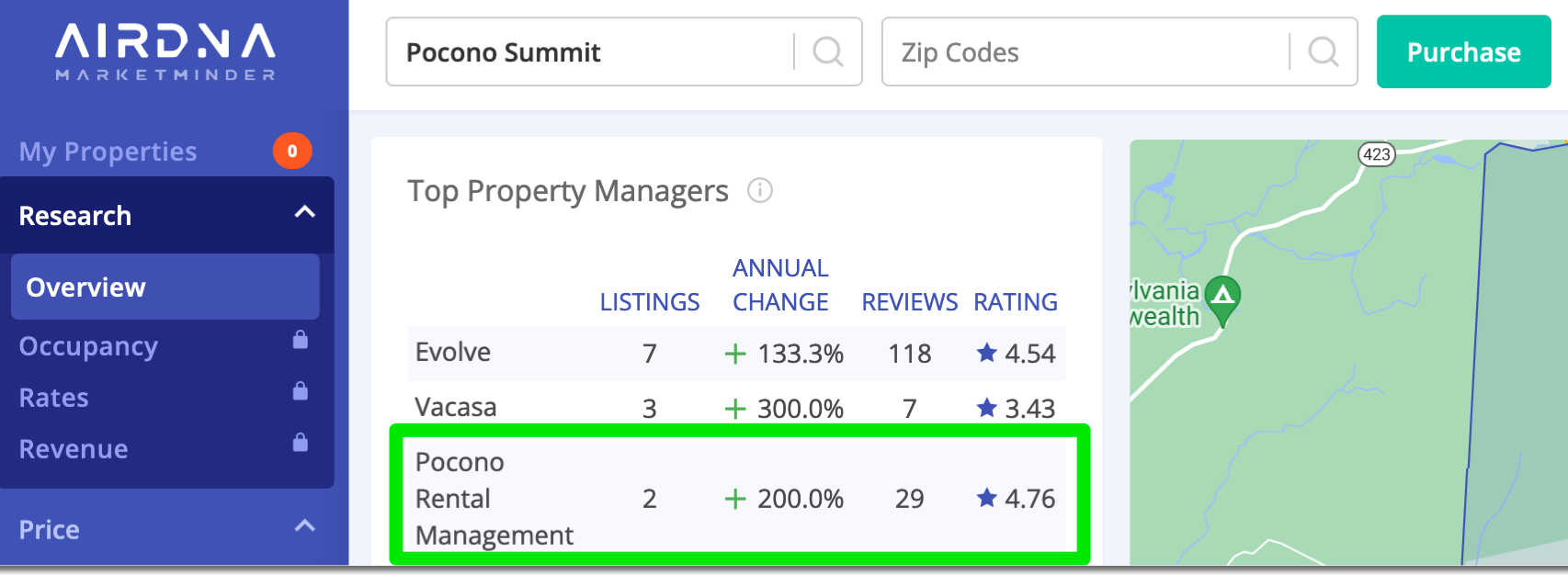This screenshot has width=1568, height=575.
Task: Open the Rates menu item
Action: point(54,398)
